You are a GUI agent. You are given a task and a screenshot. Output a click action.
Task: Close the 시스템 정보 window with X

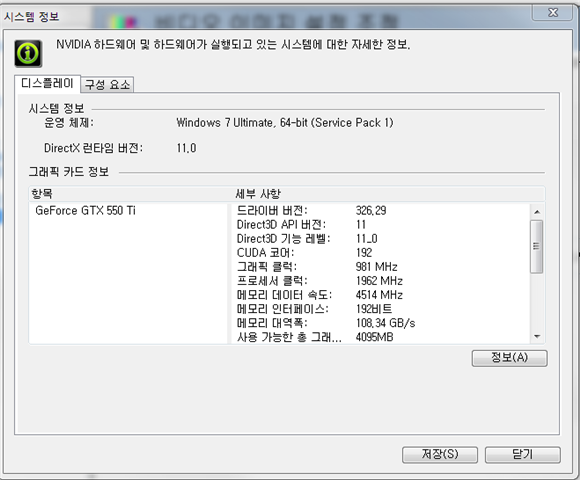pos(553,13)
